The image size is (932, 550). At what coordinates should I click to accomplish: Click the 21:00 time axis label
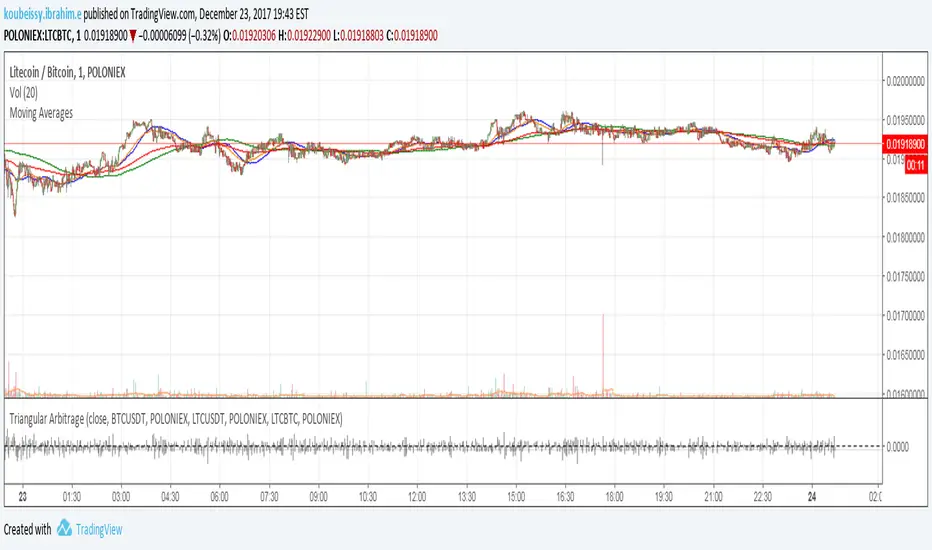[713, 496]
